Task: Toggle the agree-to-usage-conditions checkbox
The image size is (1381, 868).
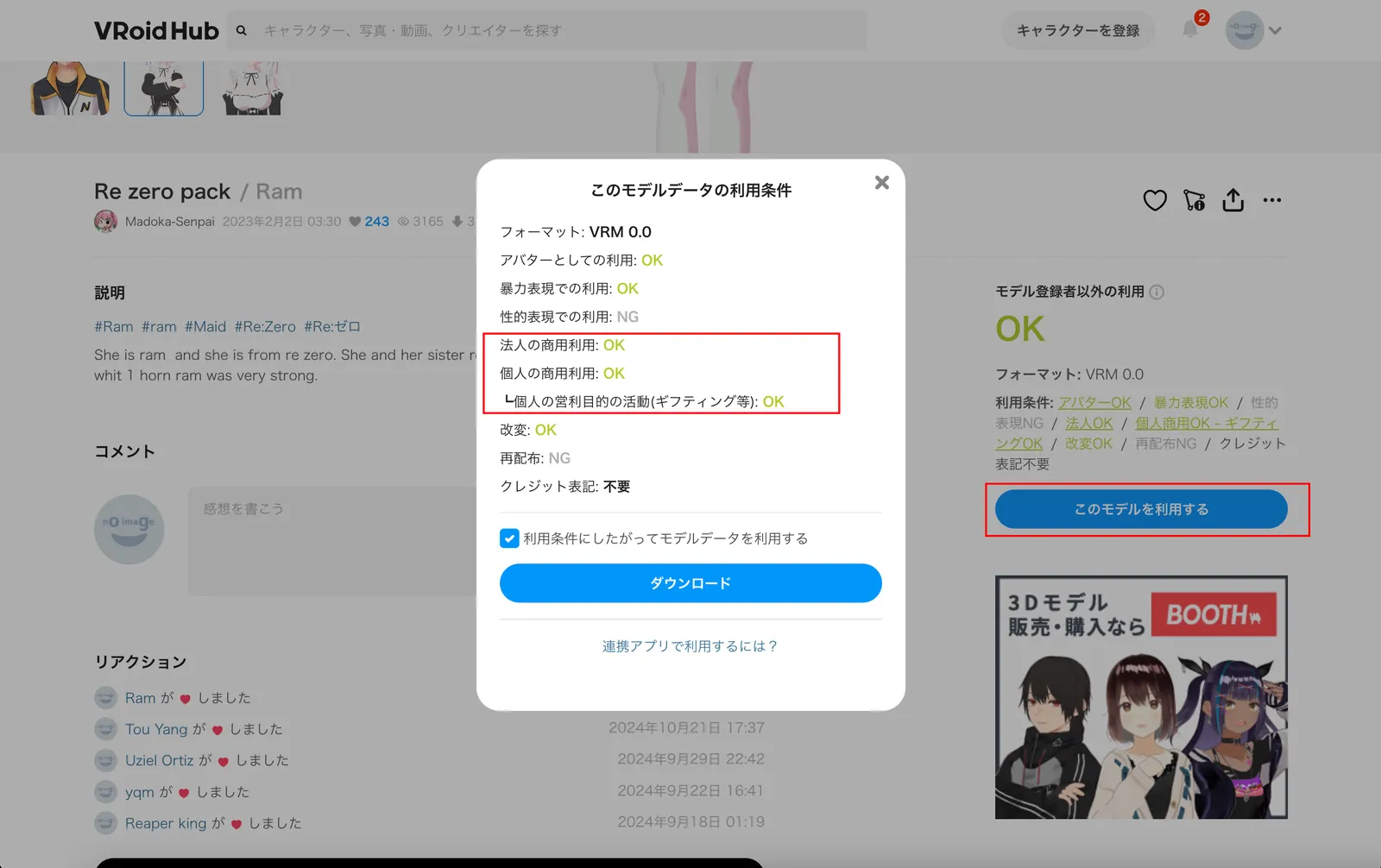Action: click(x=509, y=538)
